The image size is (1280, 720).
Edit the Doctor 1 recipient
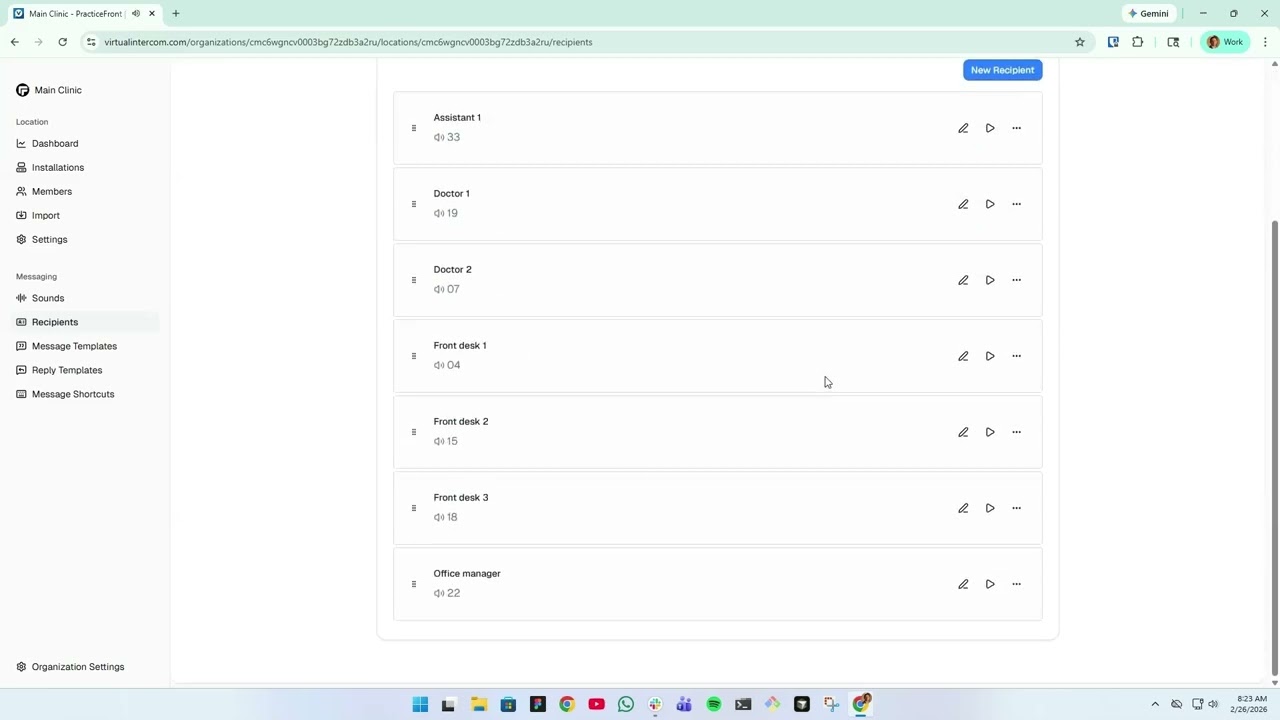coord(963,204)
